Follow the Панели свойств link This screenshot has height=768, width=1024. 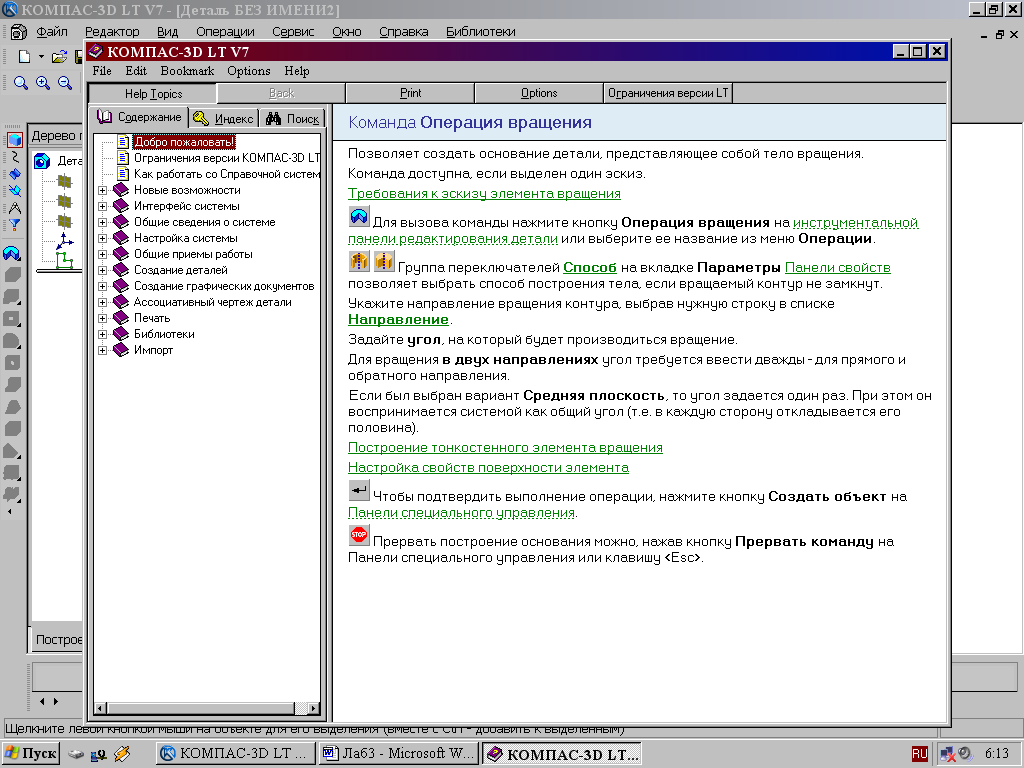[x=838, y=267]
